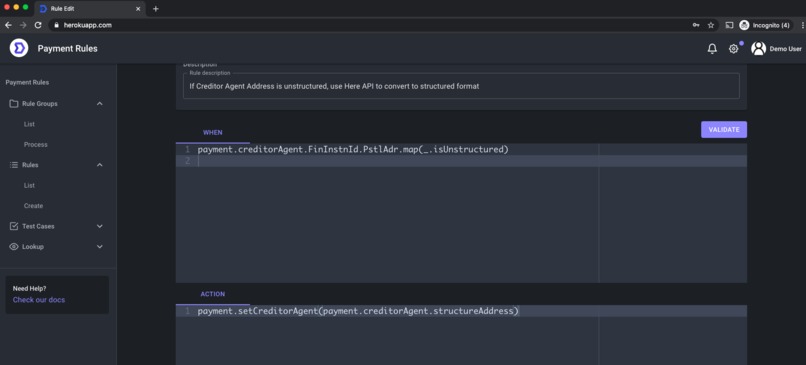This screenshot has width=806, height=365.
Task: Collapse the Rules section chevron
Action: [100, 165]
